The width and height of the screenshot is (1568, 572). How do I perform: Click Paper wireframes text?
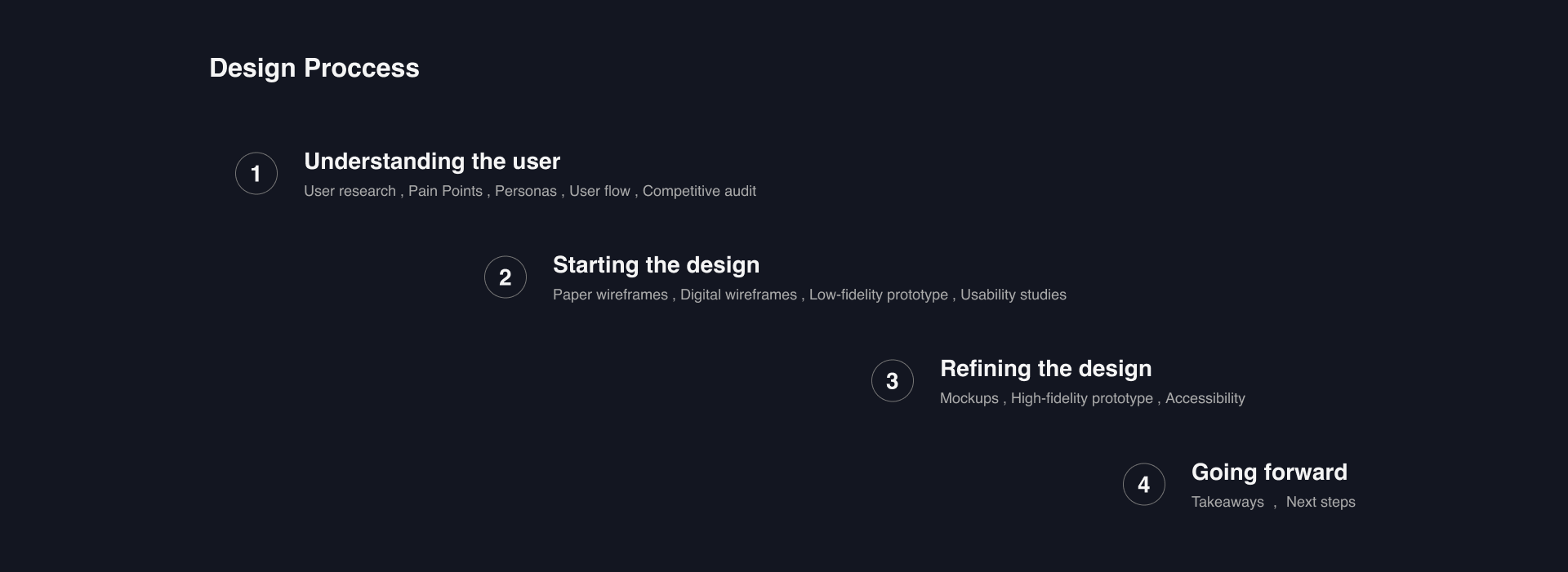tap(610, 295)
